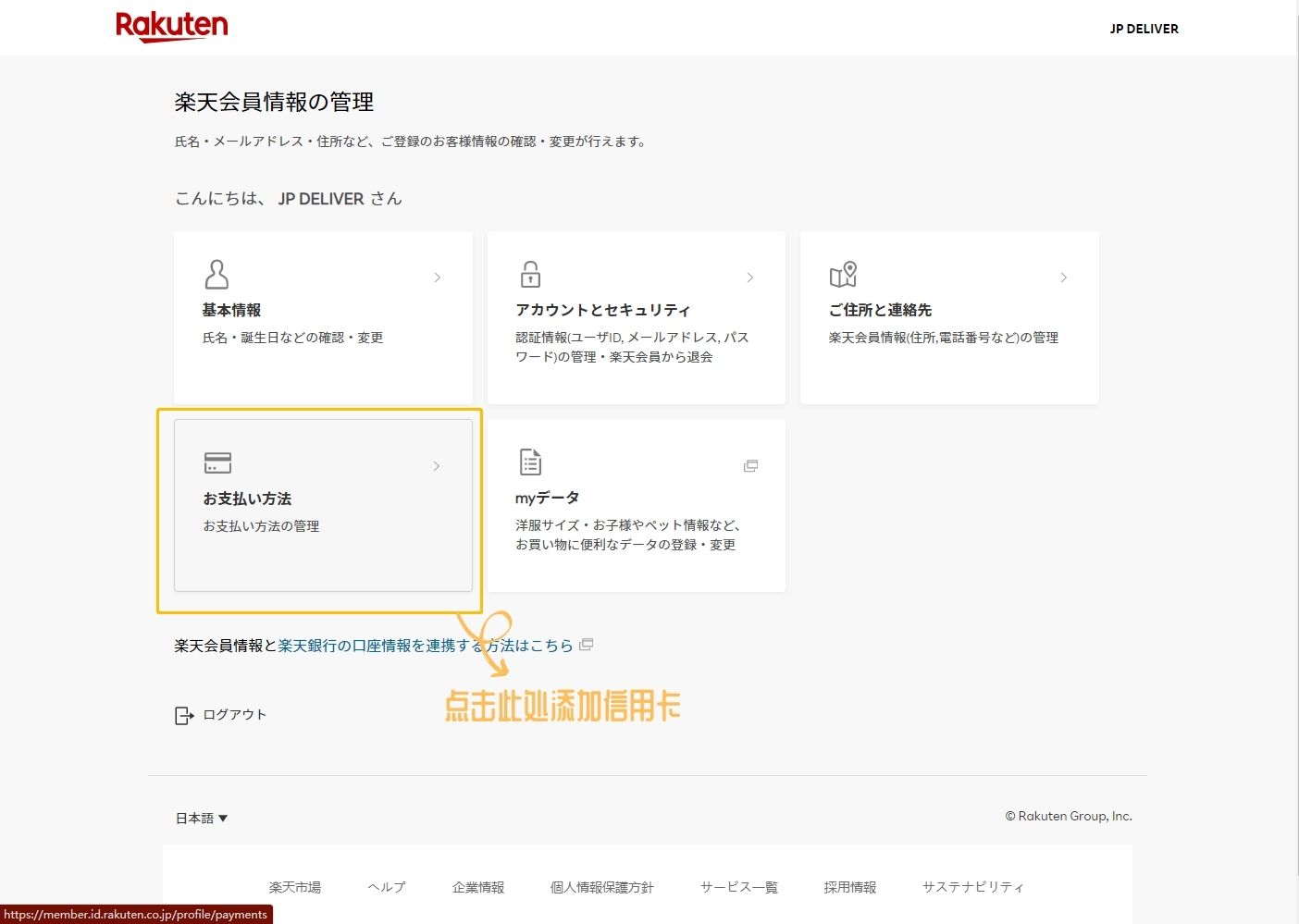The height and width of the screenshot is (924, 1299).
Task: Click the chevron on the お支払い方法 card
Action: pos(437,466)
